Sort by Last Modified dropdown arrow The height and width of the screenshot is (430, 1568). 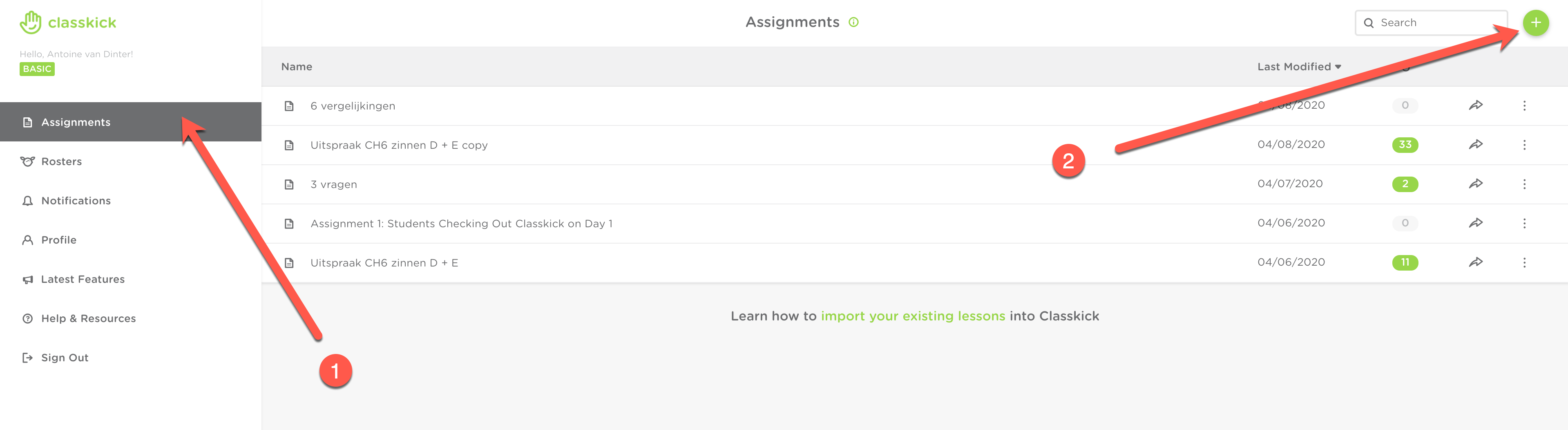point(1338,67)
